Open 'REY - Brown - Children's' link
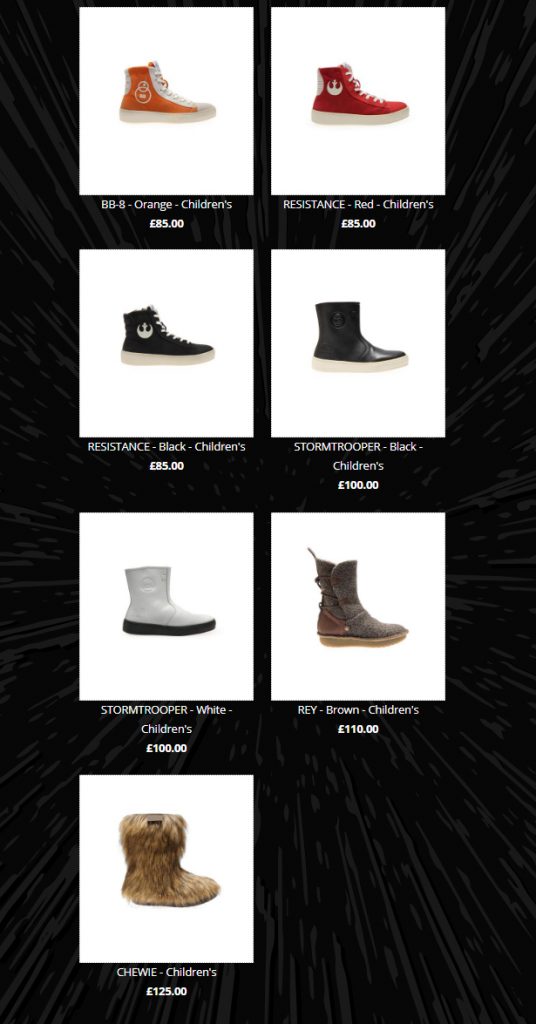 358,710
